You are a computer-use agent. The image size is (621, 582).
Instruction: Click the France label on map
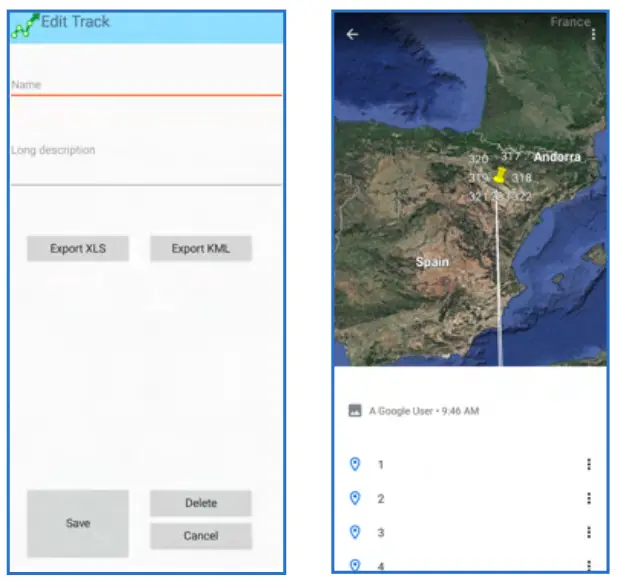(570, 22)
